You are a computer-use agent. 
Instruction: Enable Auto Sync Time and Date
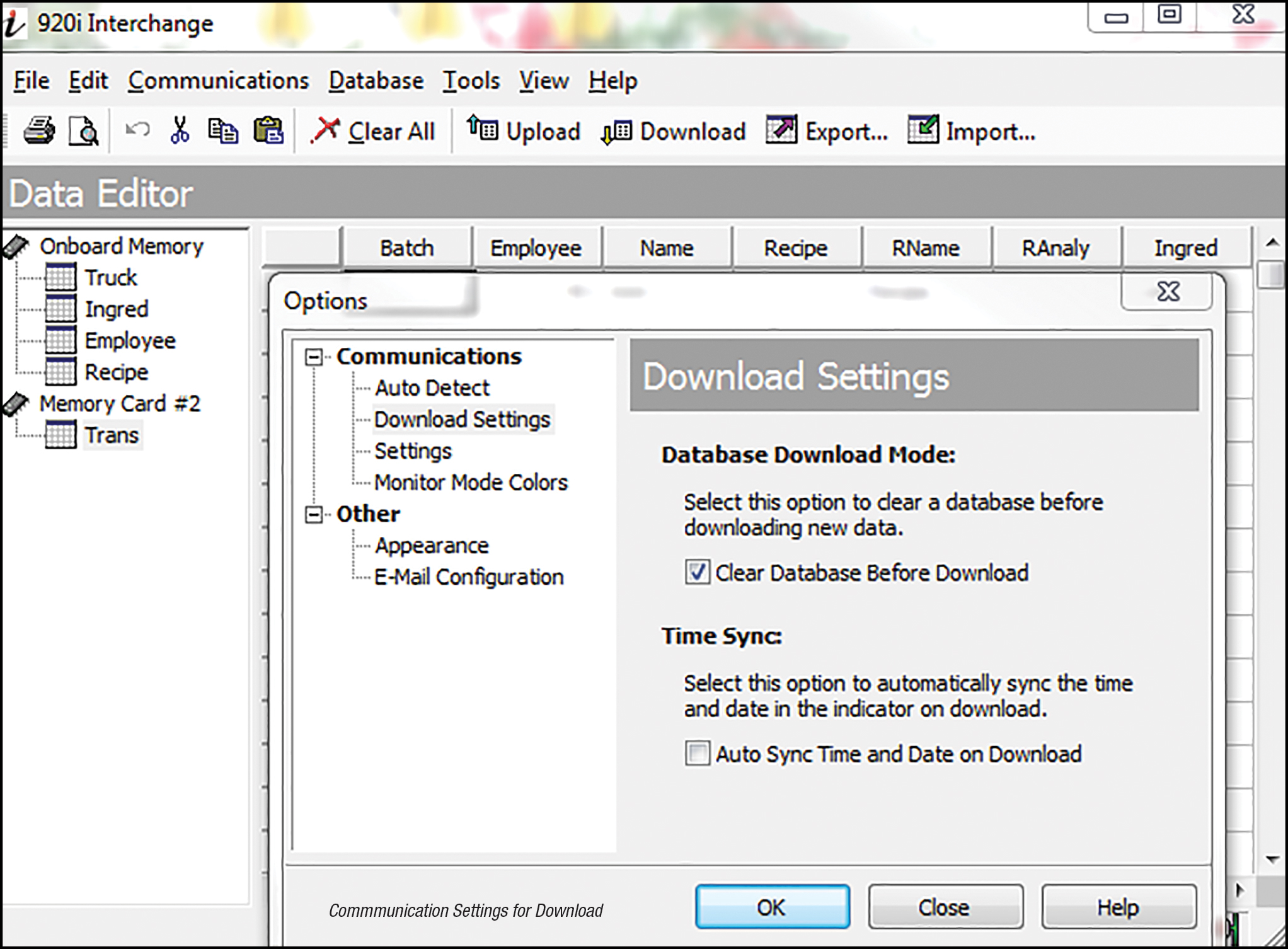698,754
